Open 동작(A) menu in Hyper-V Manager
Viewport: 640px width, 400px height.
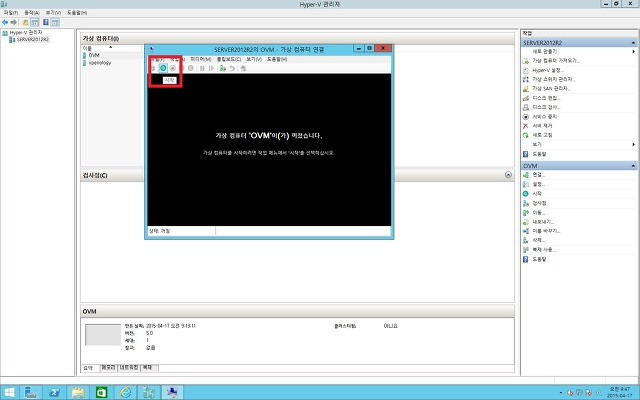tap(32, 13)
